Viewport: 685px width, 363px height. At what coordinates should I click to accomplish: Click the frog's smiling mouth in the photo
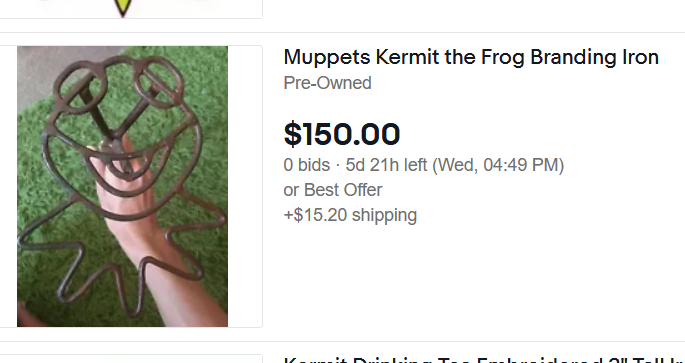point(125,162)
